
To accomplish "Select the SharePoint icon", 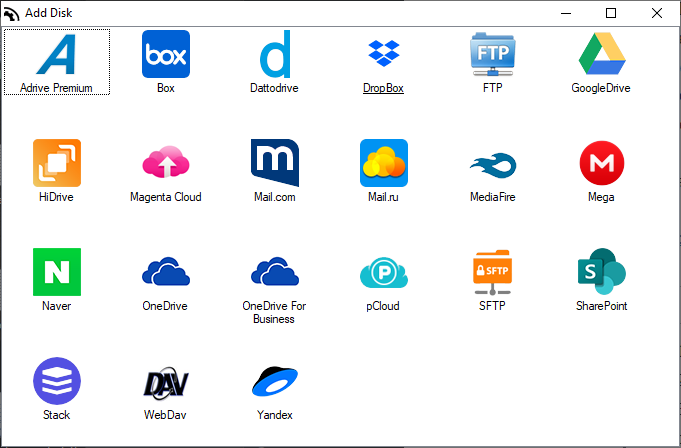I will click(602, 272).
